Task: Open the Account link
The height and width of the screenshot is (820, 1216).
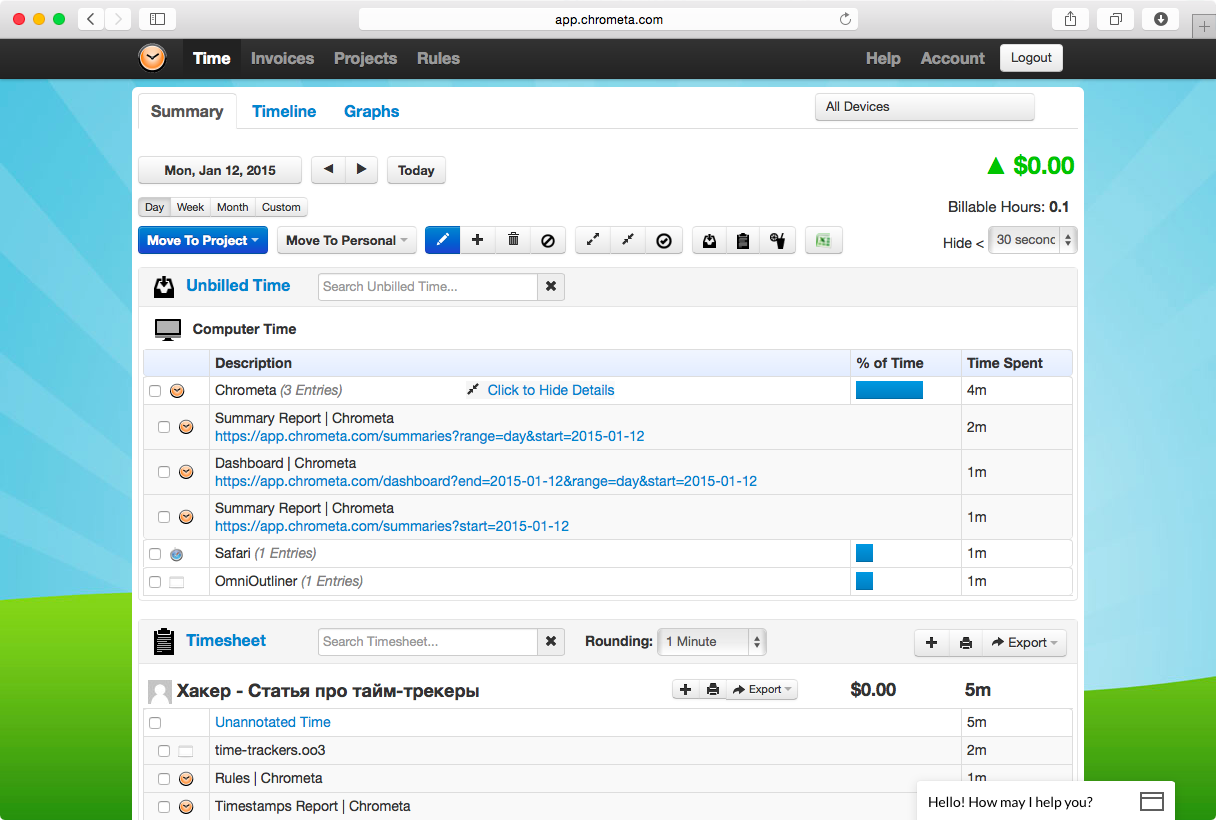Action: point(953,58)
